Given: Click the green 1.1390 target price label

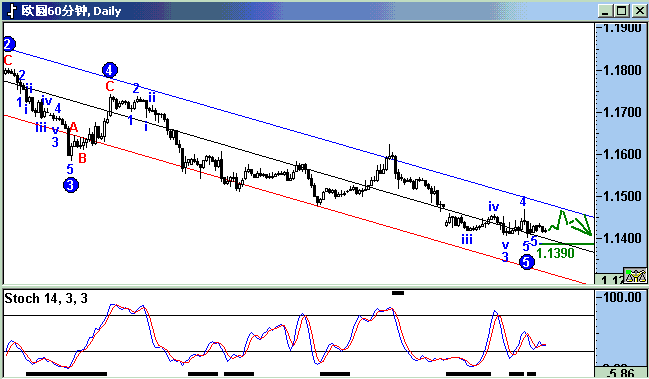Looking at the screenshot, I should pos(555,253).
